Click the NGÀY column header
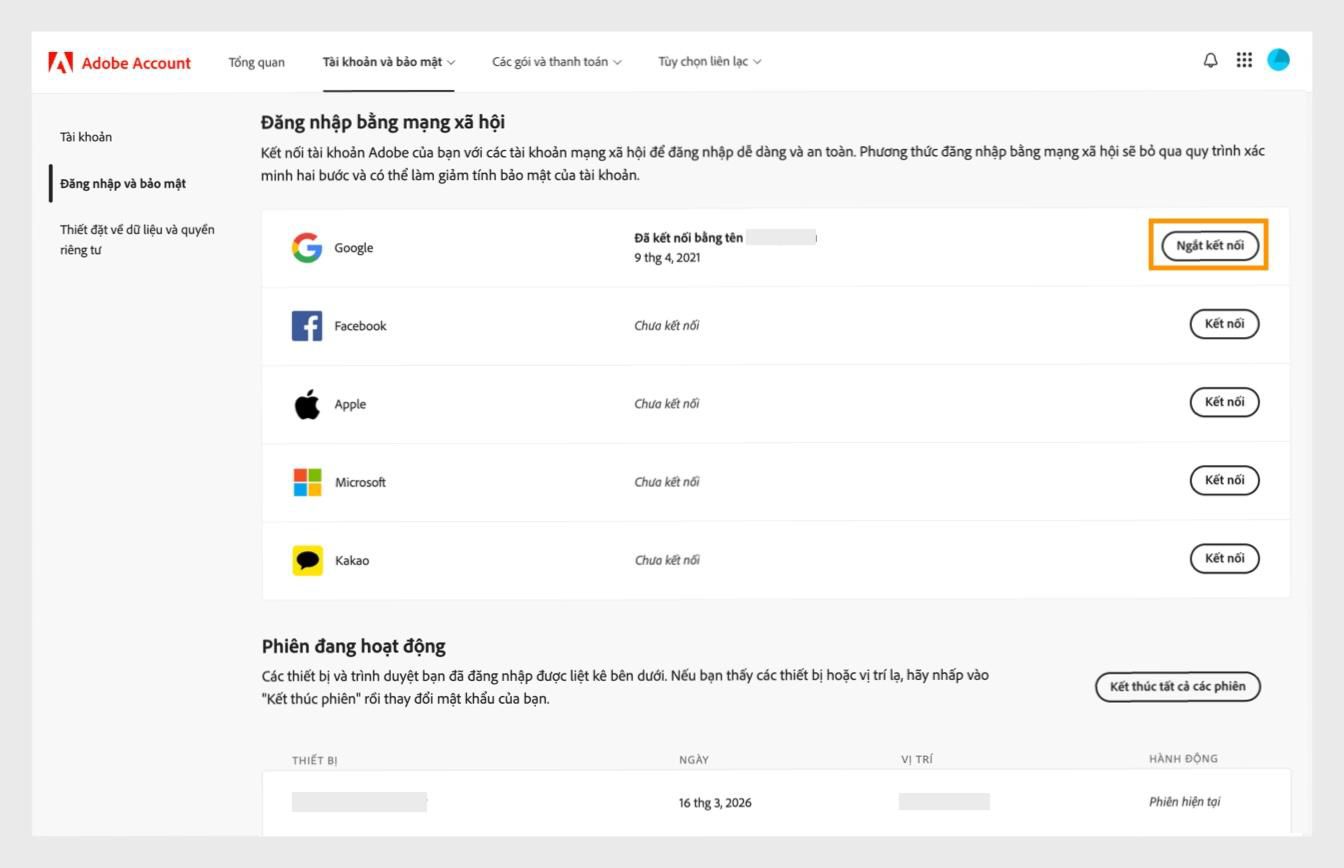Screen dimensions: 1344x868 (x=694, y=760)
